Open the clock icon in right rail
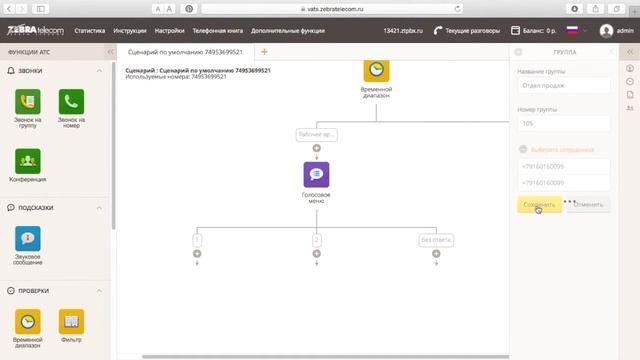This screenshot has height=360, width=640. [x=630, y=82]
